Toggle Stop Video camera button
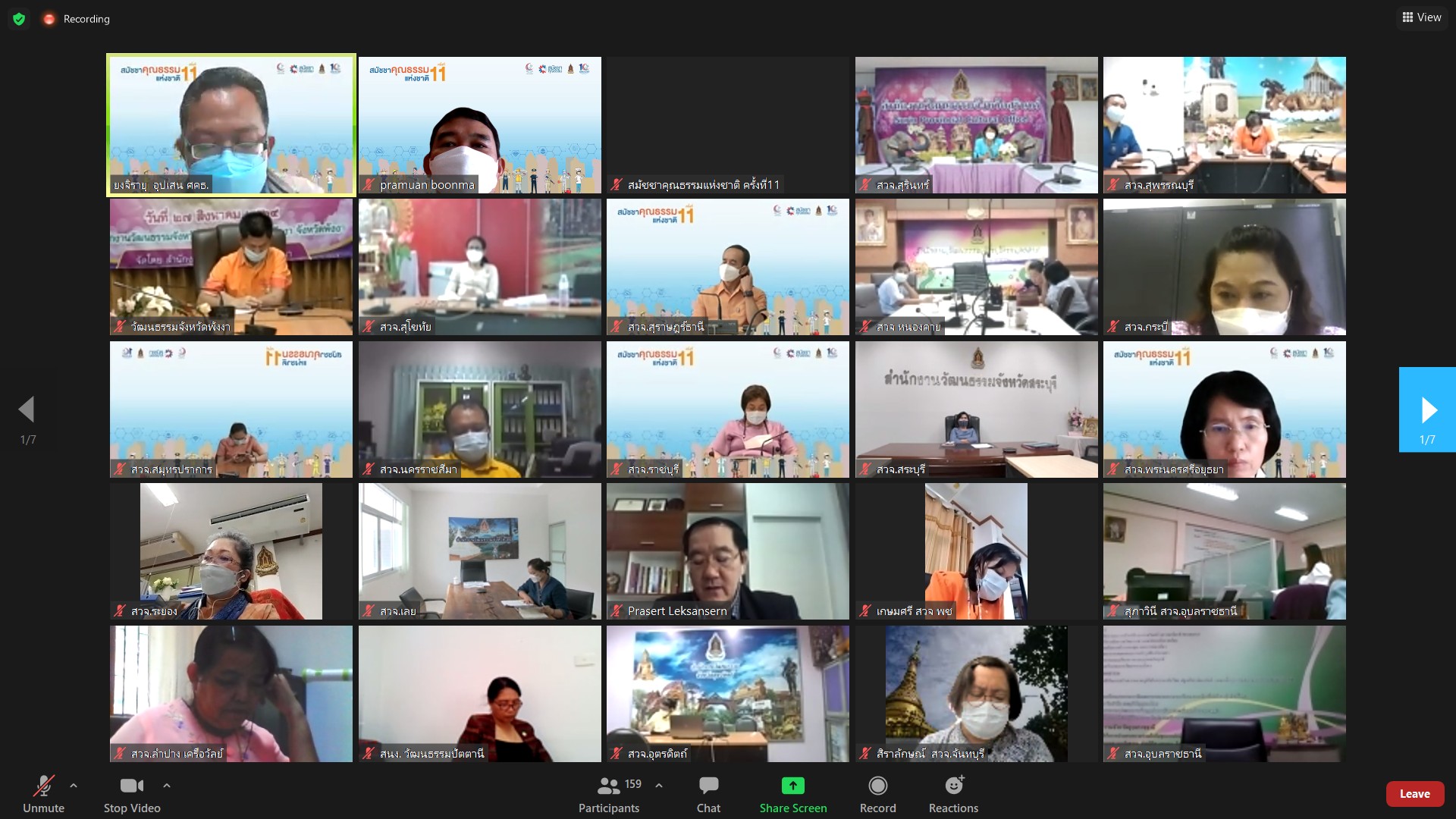Screen dimensions: 1456x819 [132, 786]
